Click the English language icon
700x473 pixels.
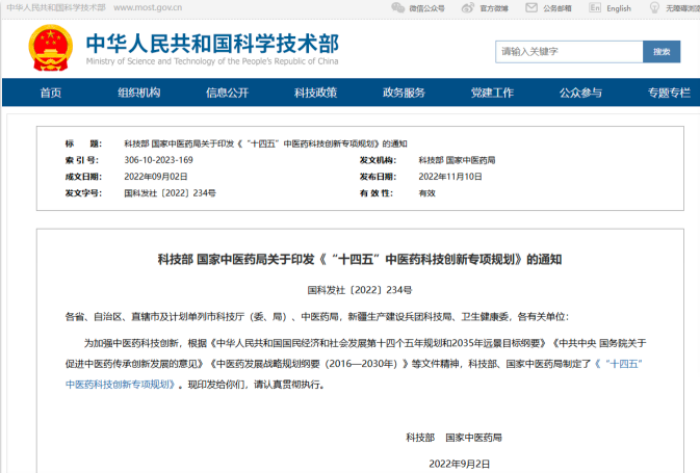point(595,8)
